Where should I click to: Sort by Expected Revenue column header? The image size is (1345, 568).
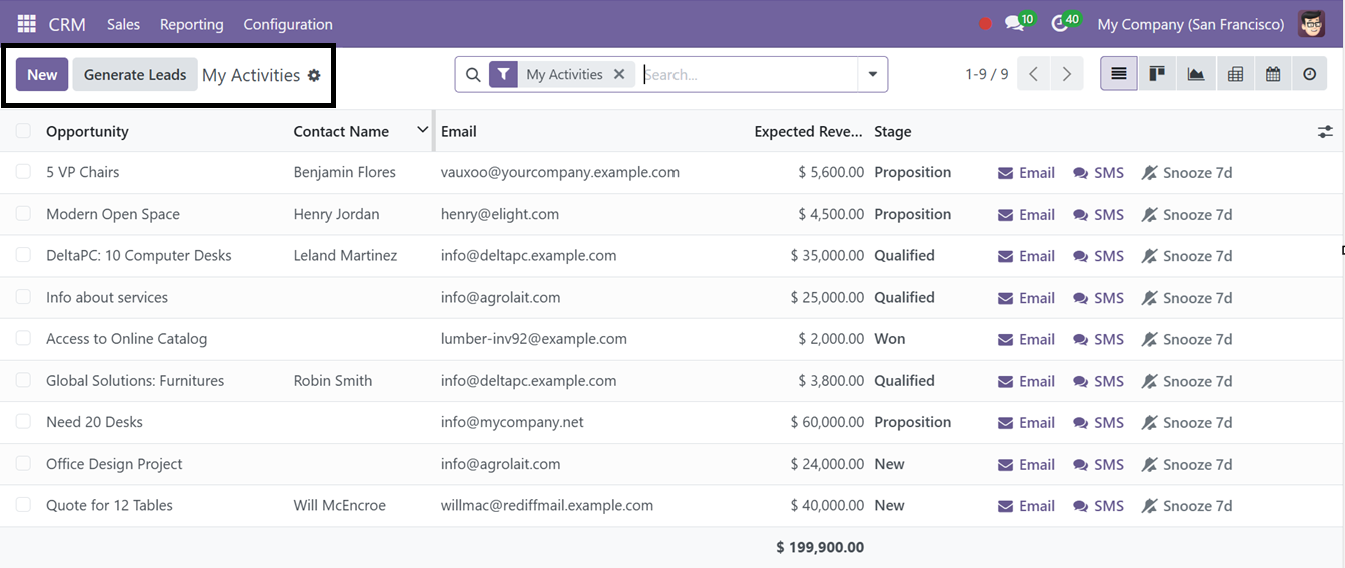[808, 131]
